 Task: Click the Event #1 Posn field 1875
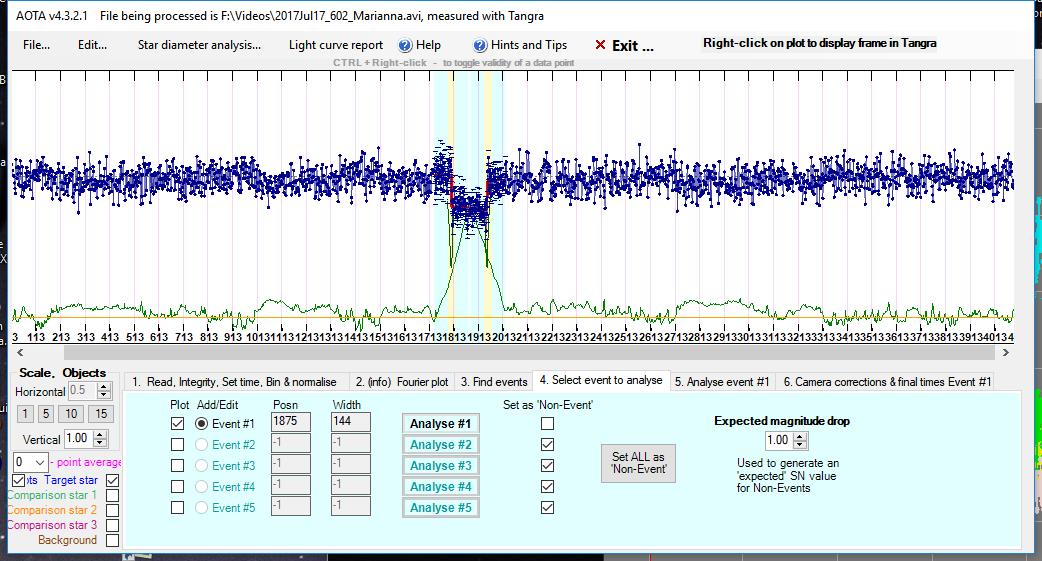pyautogui.click(x=290, y=421)
